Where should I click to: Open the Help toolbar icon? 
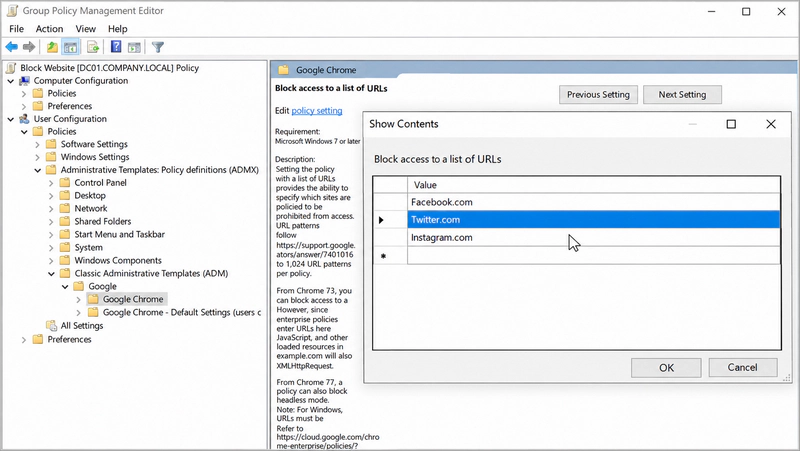click(x=116, y=47)
